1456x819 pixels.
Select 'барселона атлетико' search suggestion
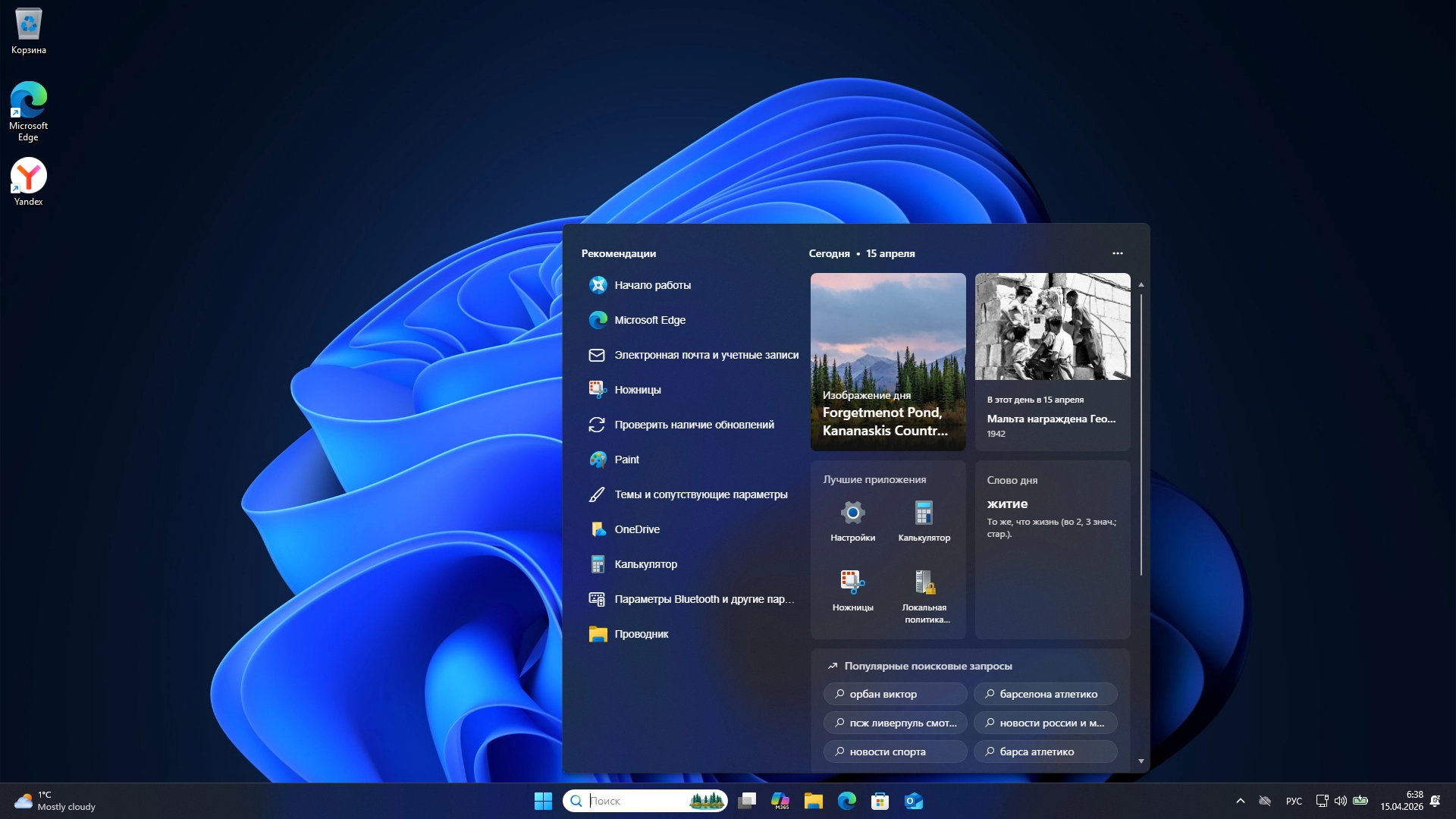pyautogui.click(x=1045, y=694)
